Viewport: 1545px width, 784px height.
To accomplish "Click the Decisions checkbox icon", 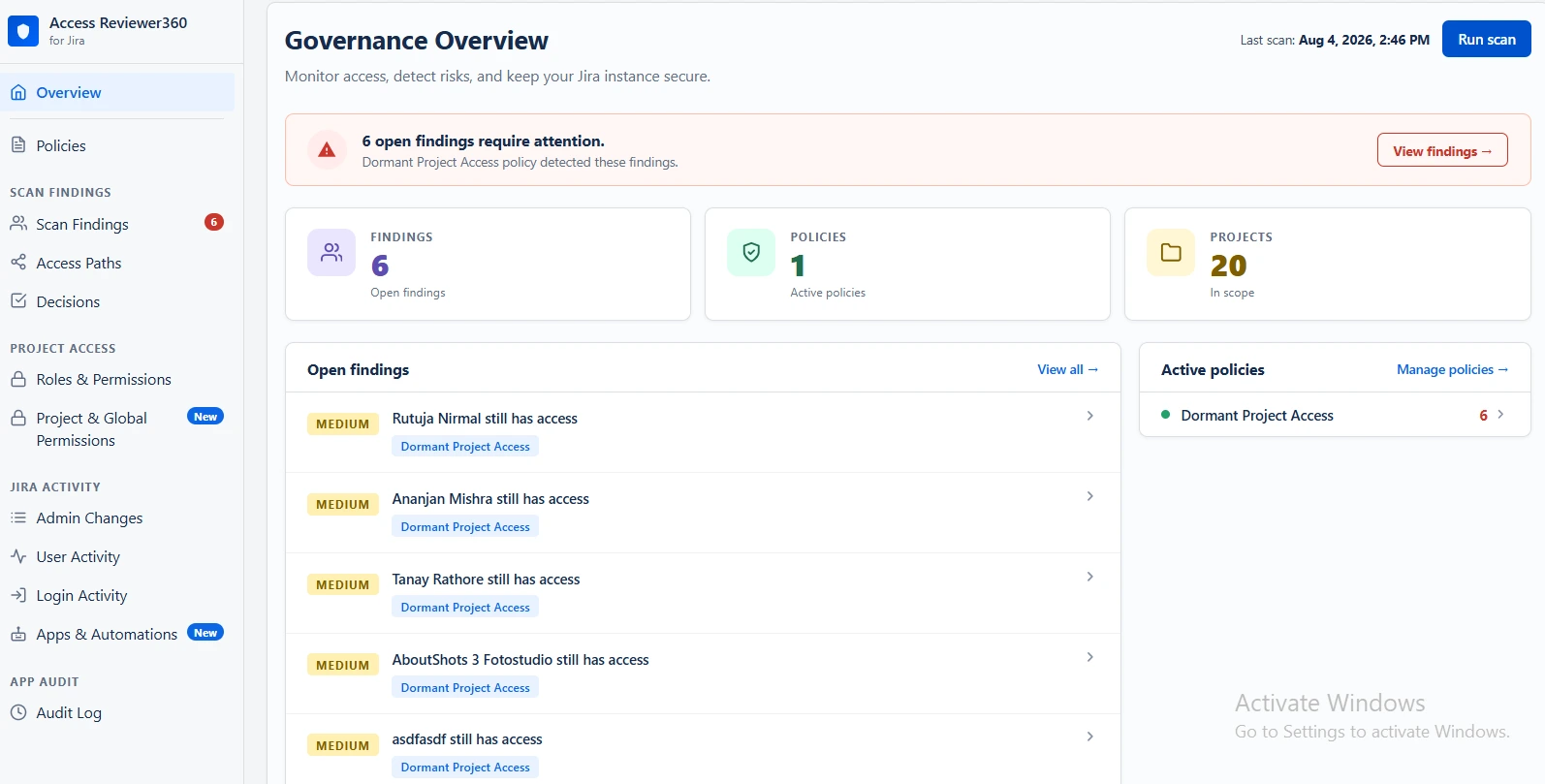I will click(18, 301).
